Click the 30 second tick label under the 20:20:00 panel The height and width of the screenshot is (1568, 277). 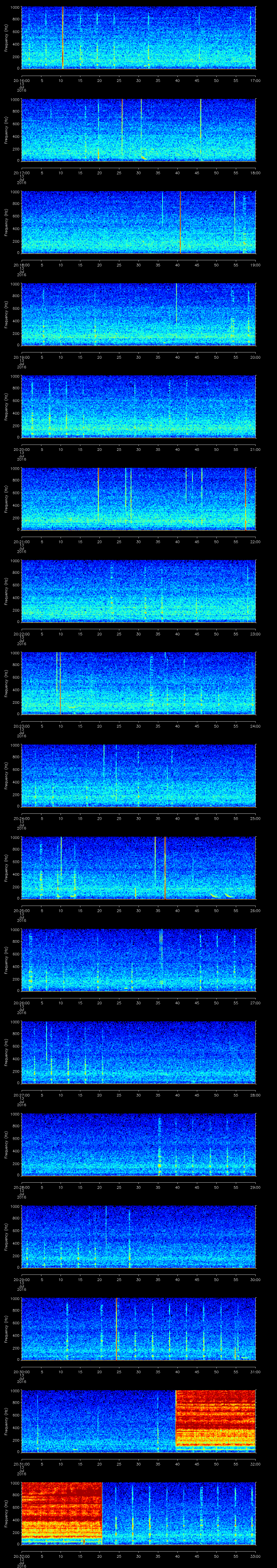[x=138, y=449]
